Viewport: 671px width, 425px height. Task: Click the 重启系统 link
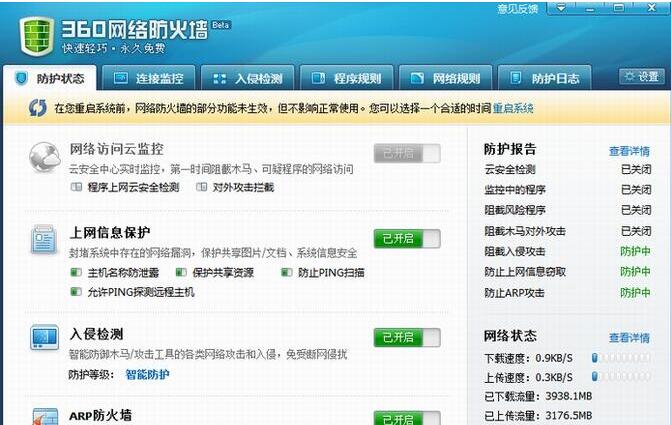[513, 108]
